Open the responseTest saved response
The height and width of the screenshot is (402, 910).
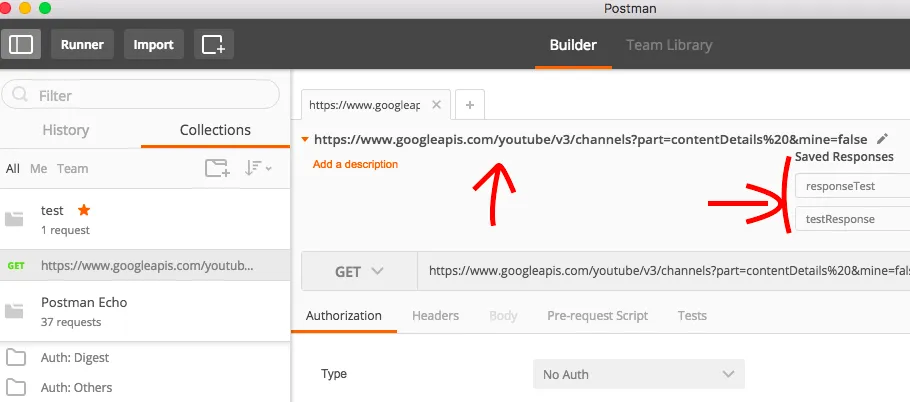[x=853, y=186]
